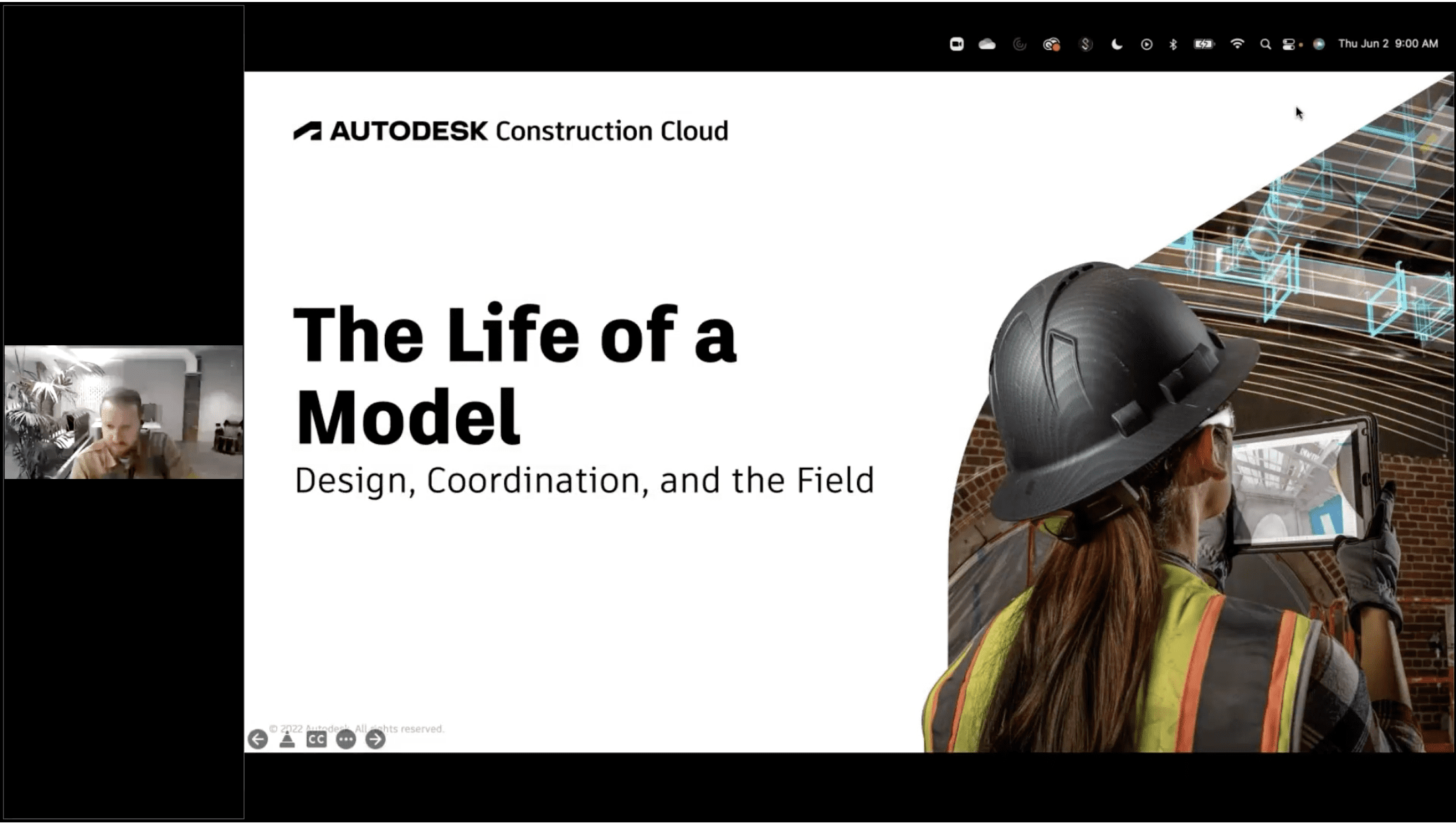This screenshot has width=1456, height=823.
Task: Open the Wi-Fi menu
Action: [1237, 44]
